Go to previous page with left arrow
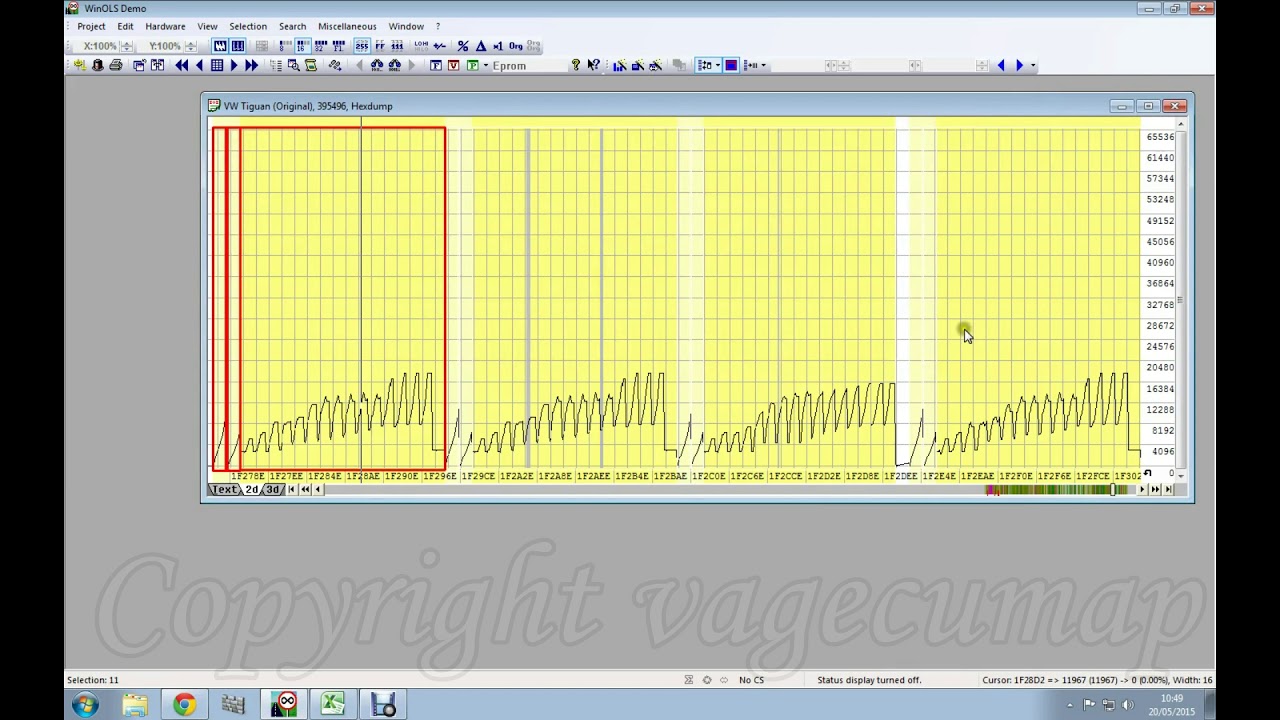Viewport: 1280px width, 720px height. [199, 65]
